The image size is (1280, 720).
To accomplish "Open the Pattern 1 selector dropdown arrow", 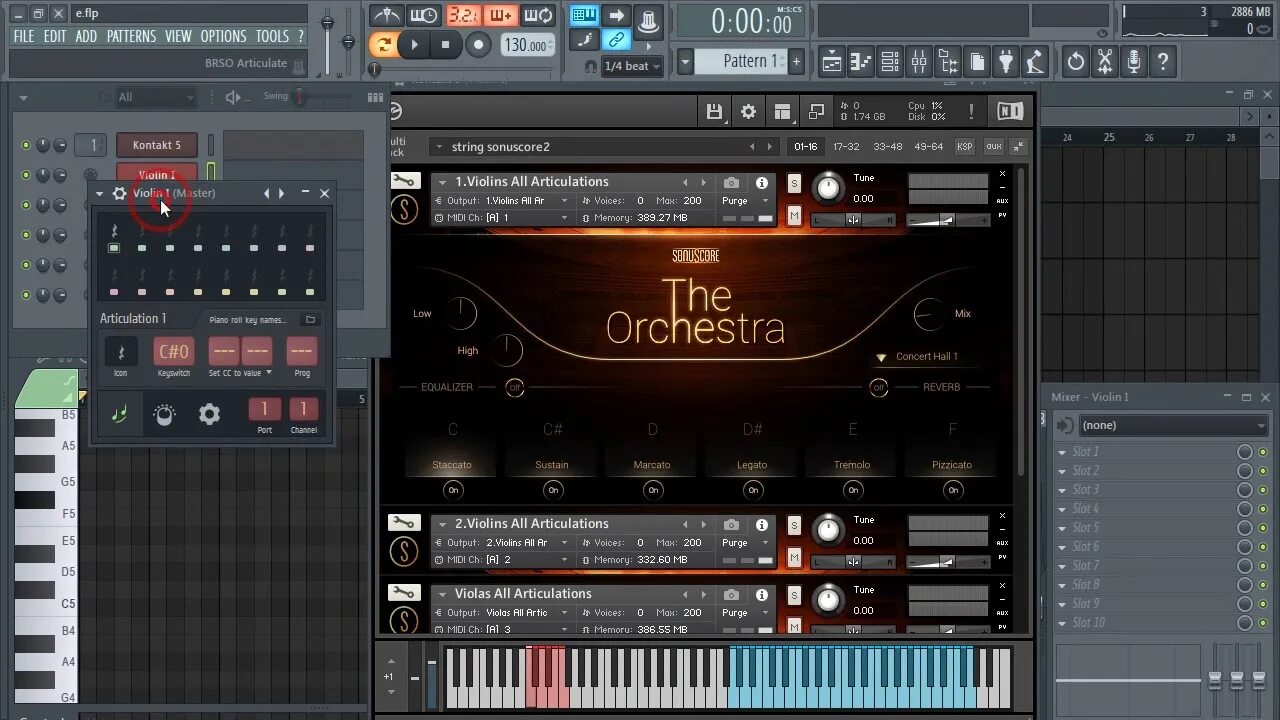I will tap(685, 61).
